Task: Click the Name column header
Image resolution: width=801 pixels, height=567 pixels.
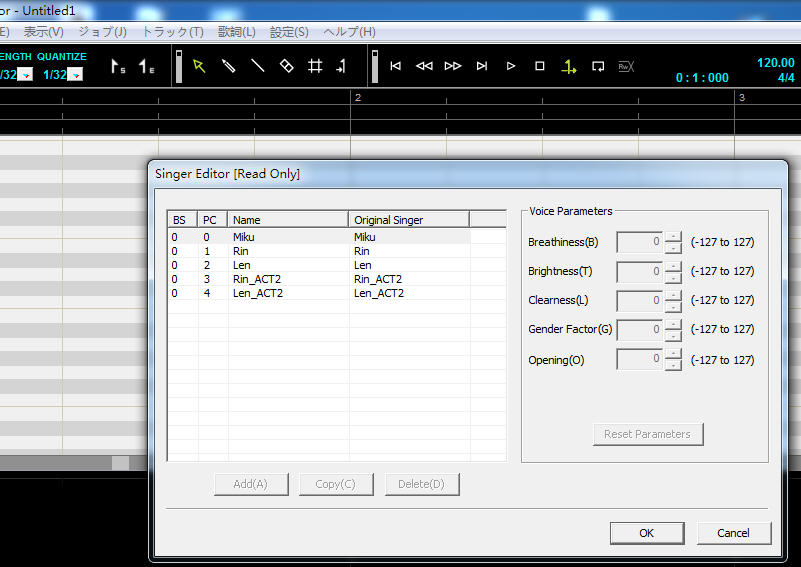Action: click(x=288, y=220)
